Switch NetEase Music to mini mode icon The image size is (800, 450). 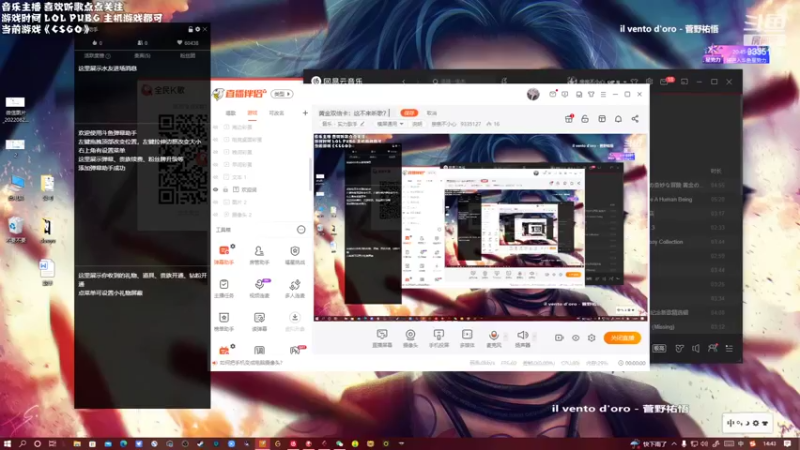pos(684,82)
